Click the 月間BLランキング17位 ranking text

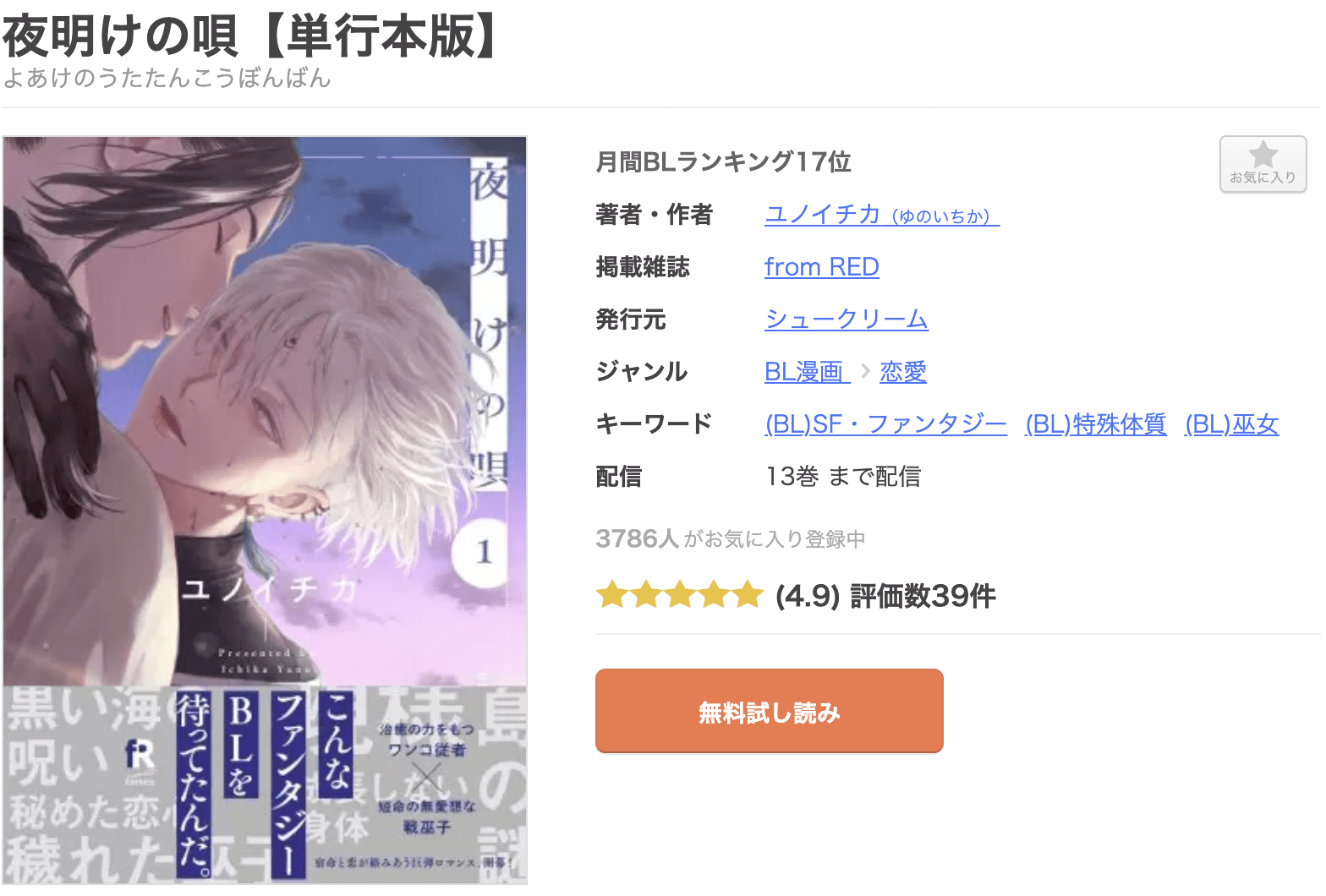pos(723,161)
